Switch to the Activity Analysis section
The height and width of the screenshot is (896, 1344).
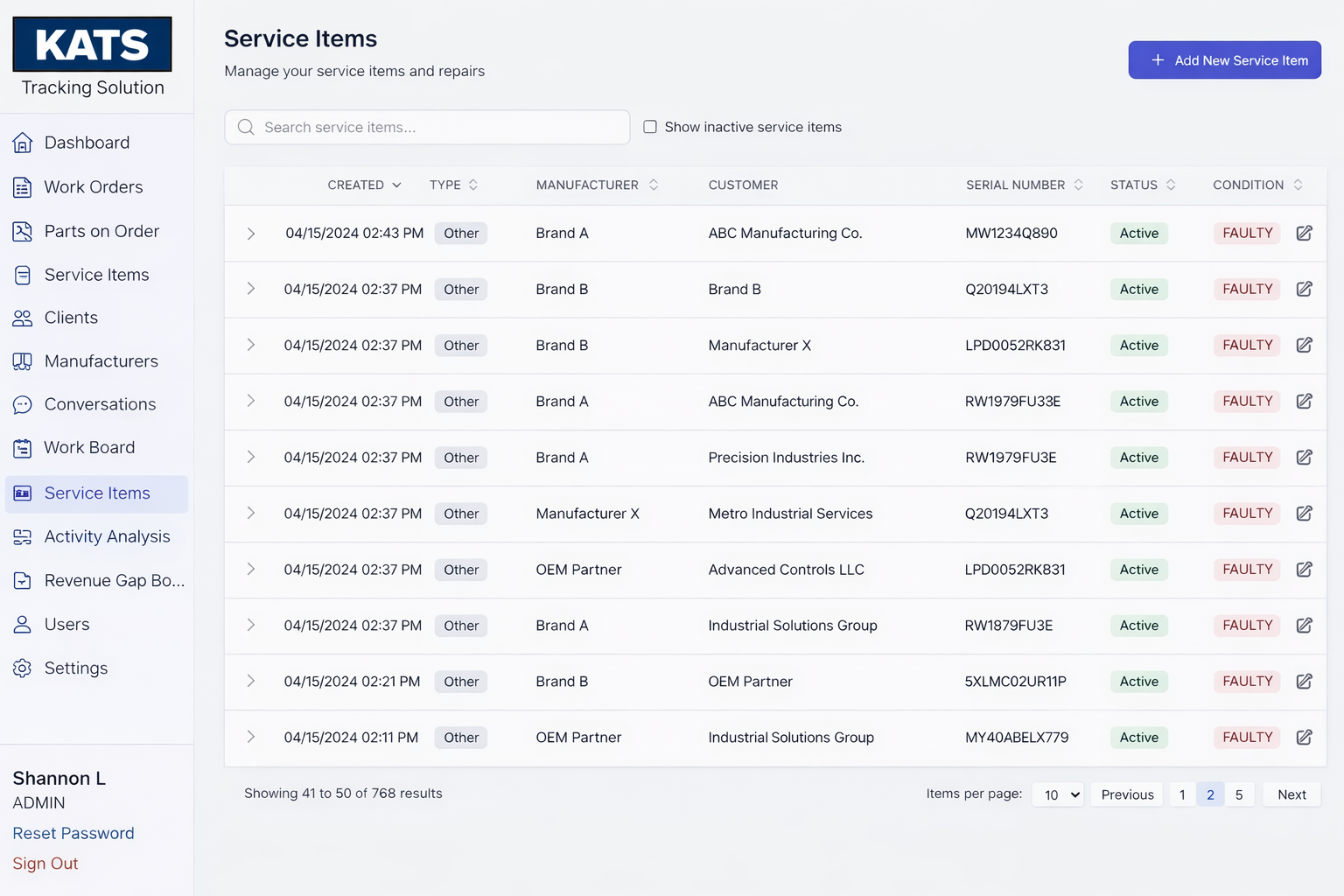coord(108,536)
